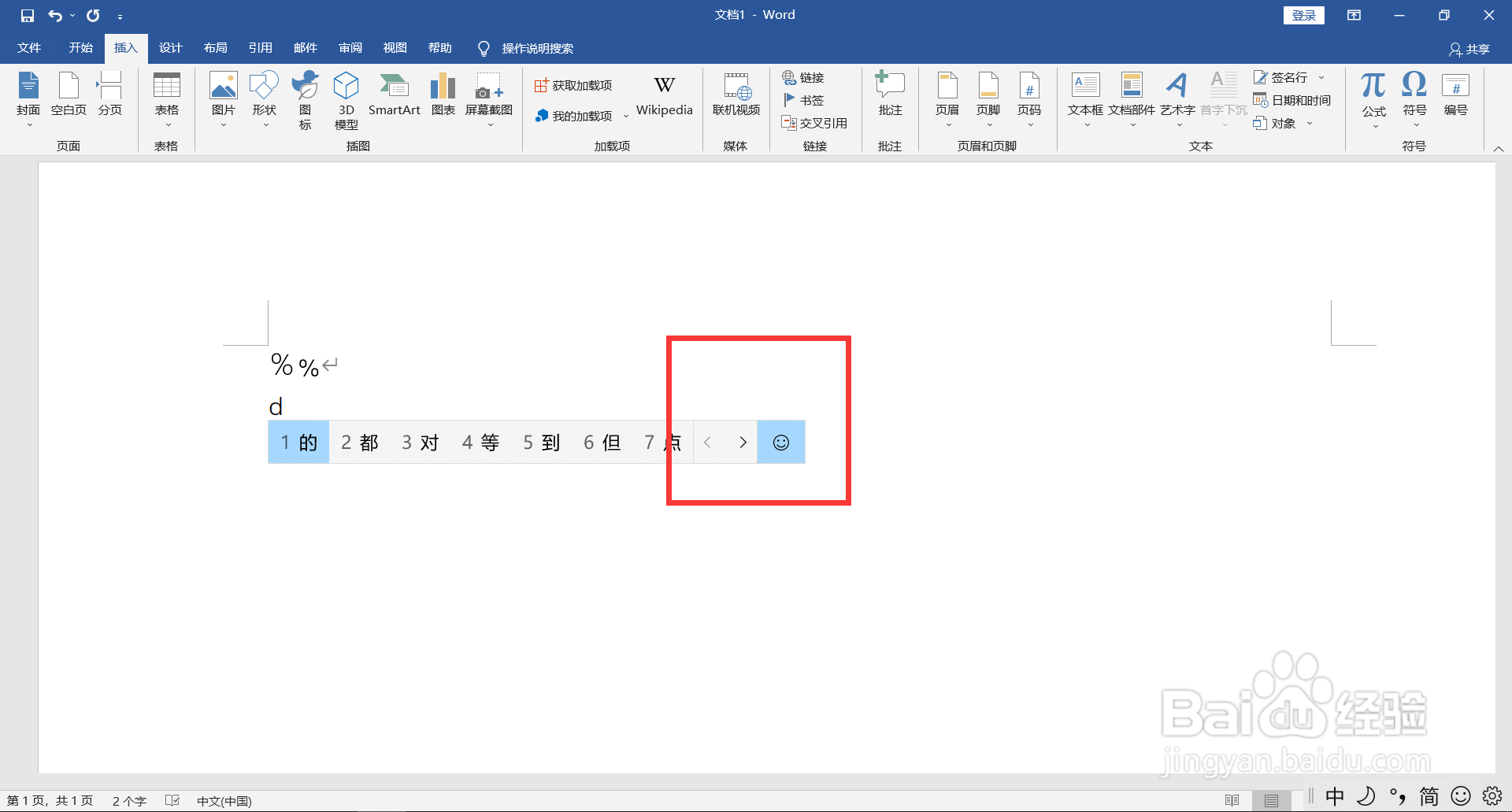Viewport: 1512px width, 812px height.
Task: Click the Redo/Repeat icon
Action: [x=93, y=15]
